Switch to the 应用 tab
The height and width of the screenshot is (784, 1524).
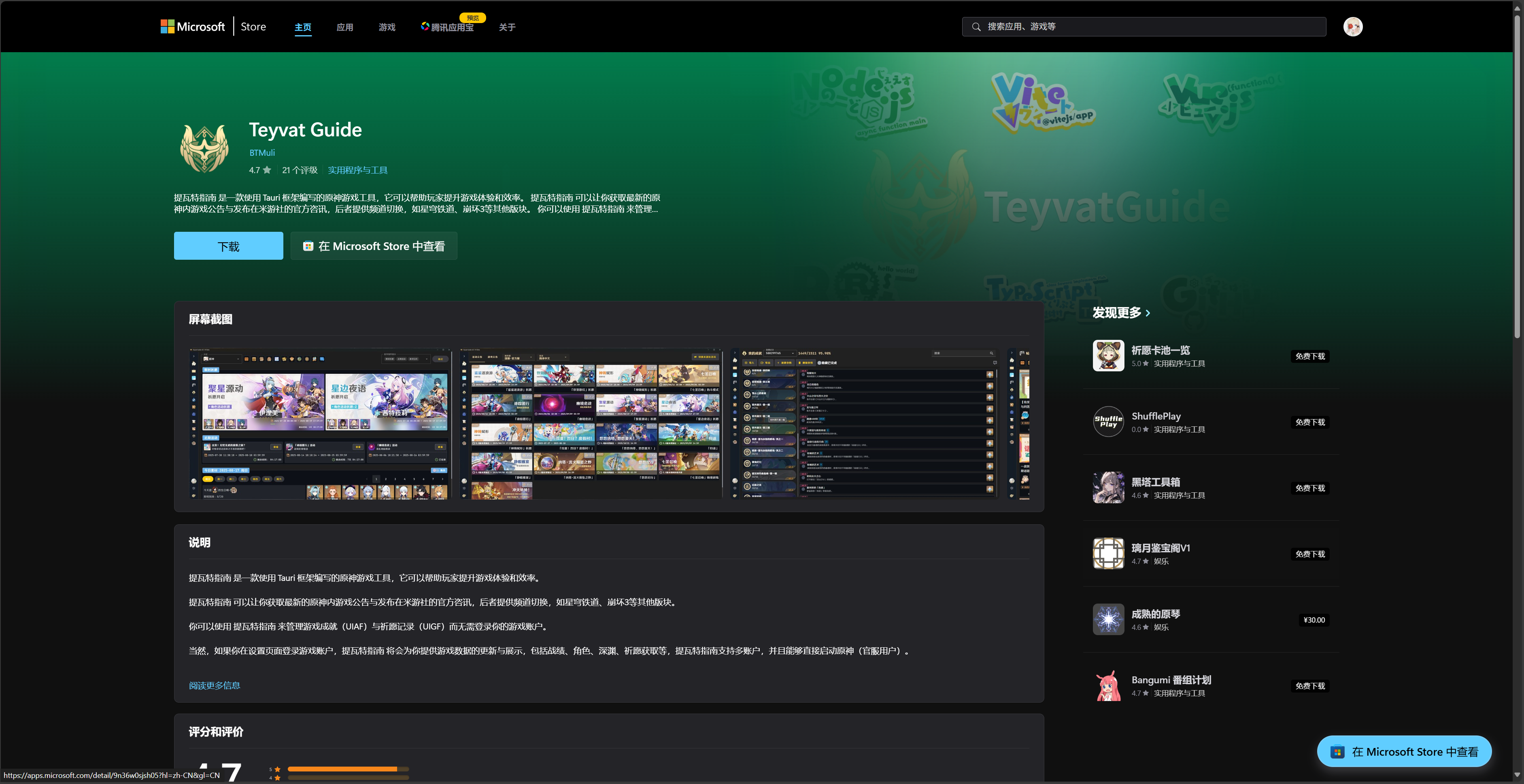pyautogui.click(x=345, y=27)
